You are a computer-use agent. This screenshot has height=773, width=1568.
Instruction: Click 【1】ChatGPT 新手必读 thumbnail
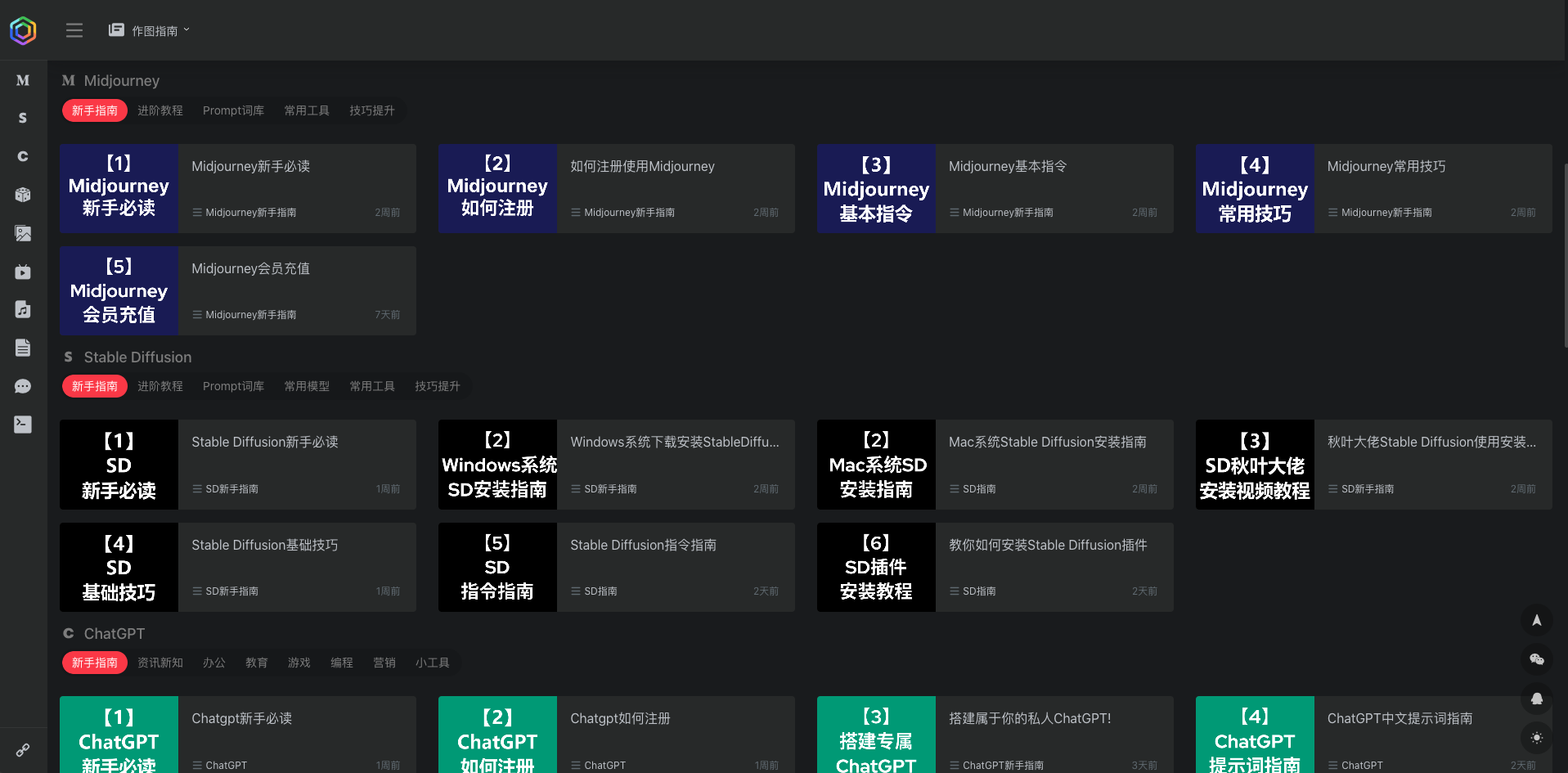pyautogui.click(x=119, y=735)
